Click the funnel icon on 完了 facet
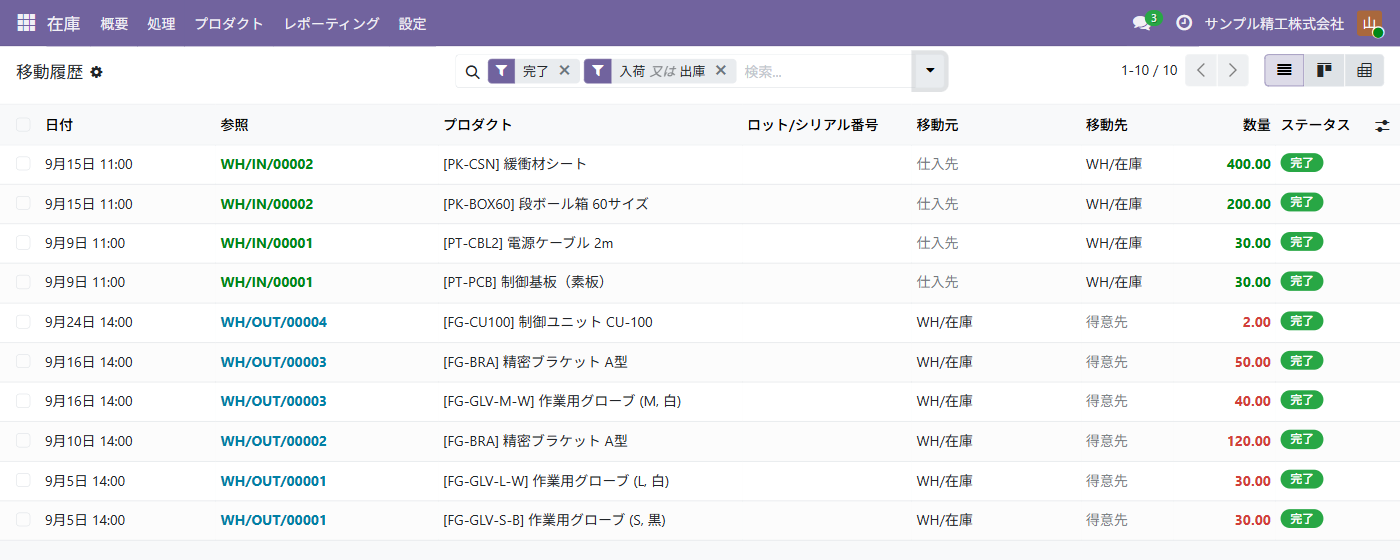 pyautogui.click(x=502, y=71)
